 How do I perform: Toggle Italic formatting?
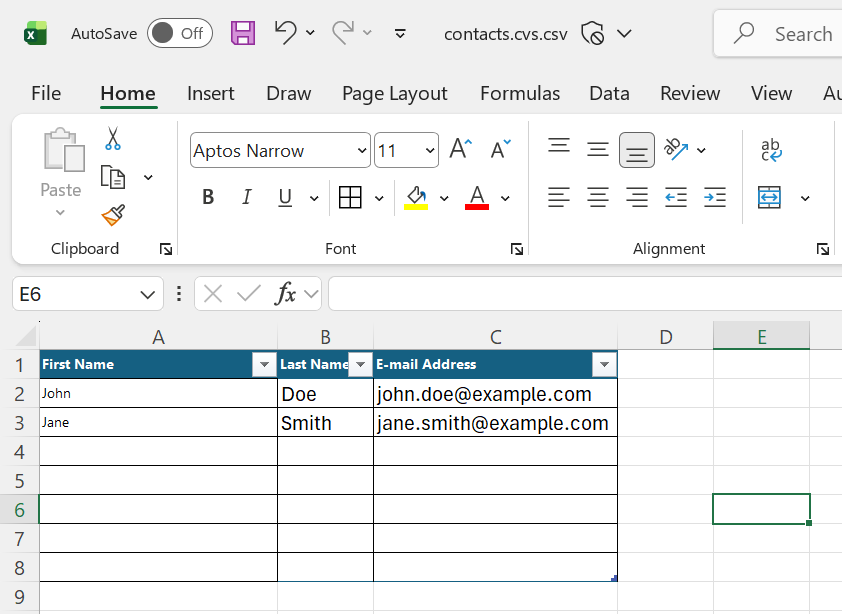coord(246,198)
